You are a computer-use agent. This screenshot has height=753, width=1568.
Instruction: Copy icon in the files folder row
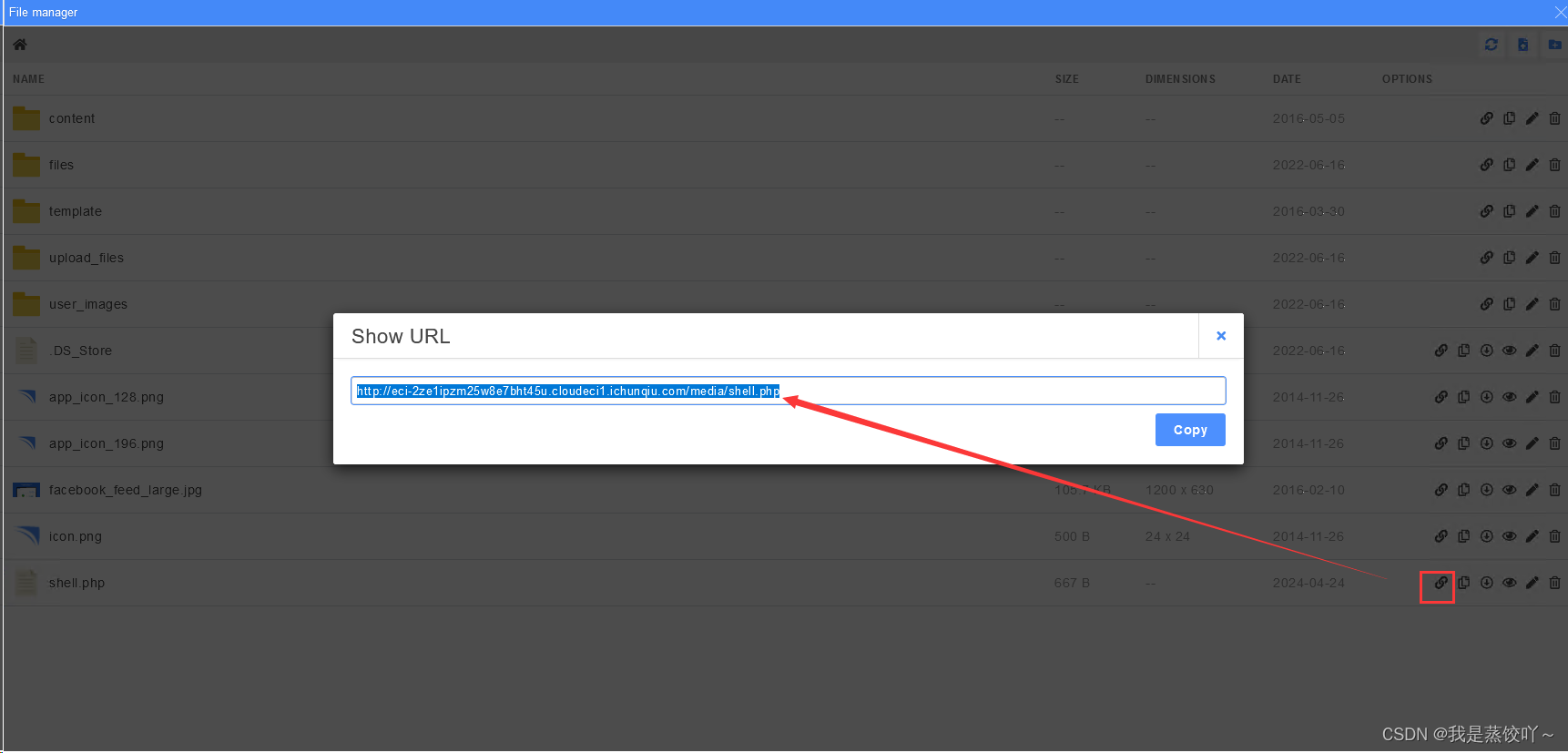[x=1509, y=165]
